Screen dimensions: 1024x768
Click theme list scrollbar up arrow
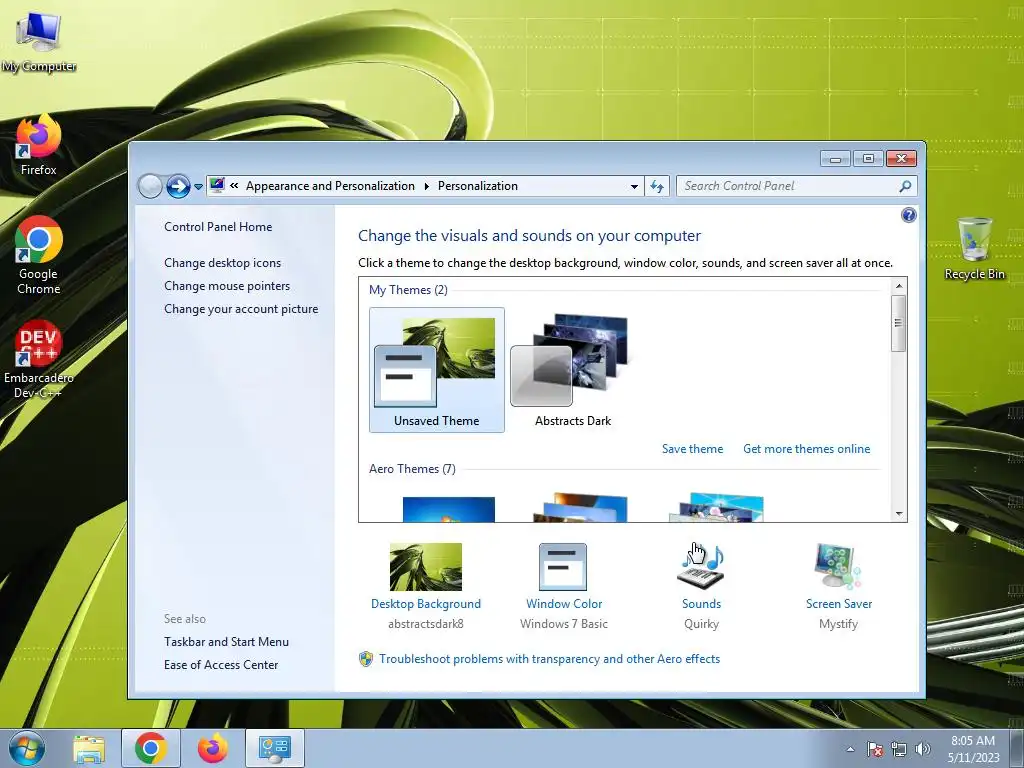(x=899, y=286)
